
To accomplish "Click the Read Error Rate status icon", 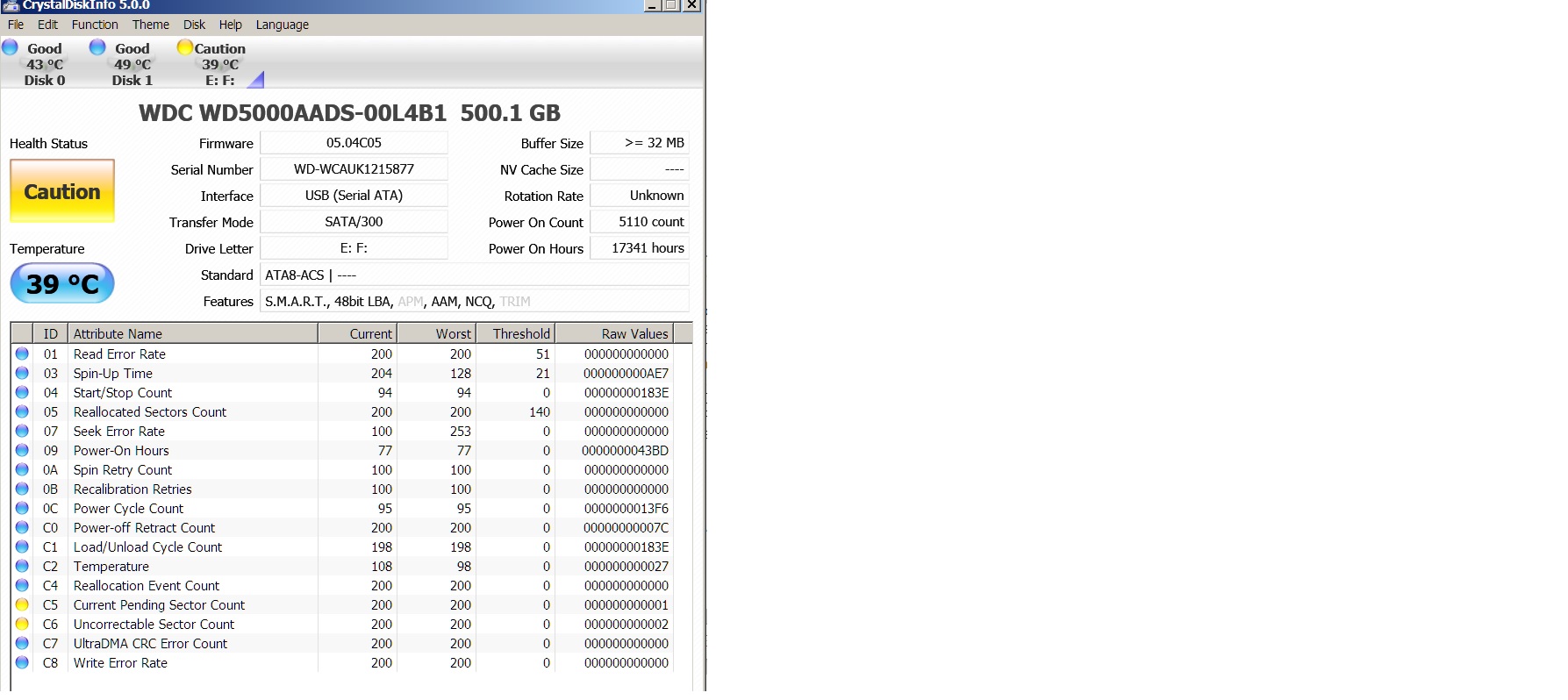I will (22, 354).
